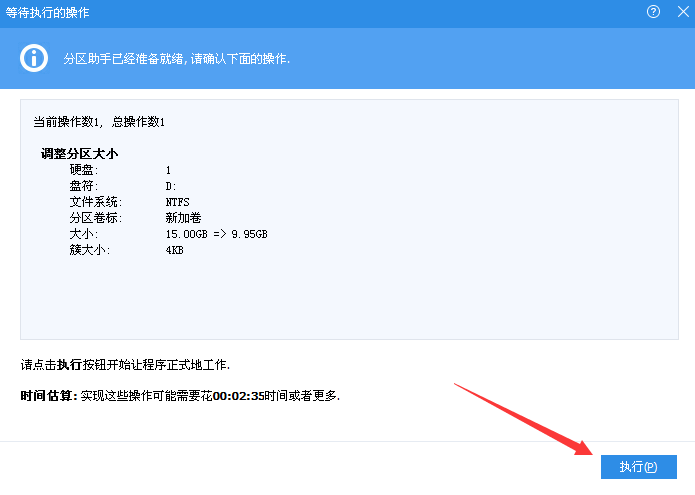Click the 分区卷标: label
This screenshot has height=495, width=695.
click(x=96, y=218)
